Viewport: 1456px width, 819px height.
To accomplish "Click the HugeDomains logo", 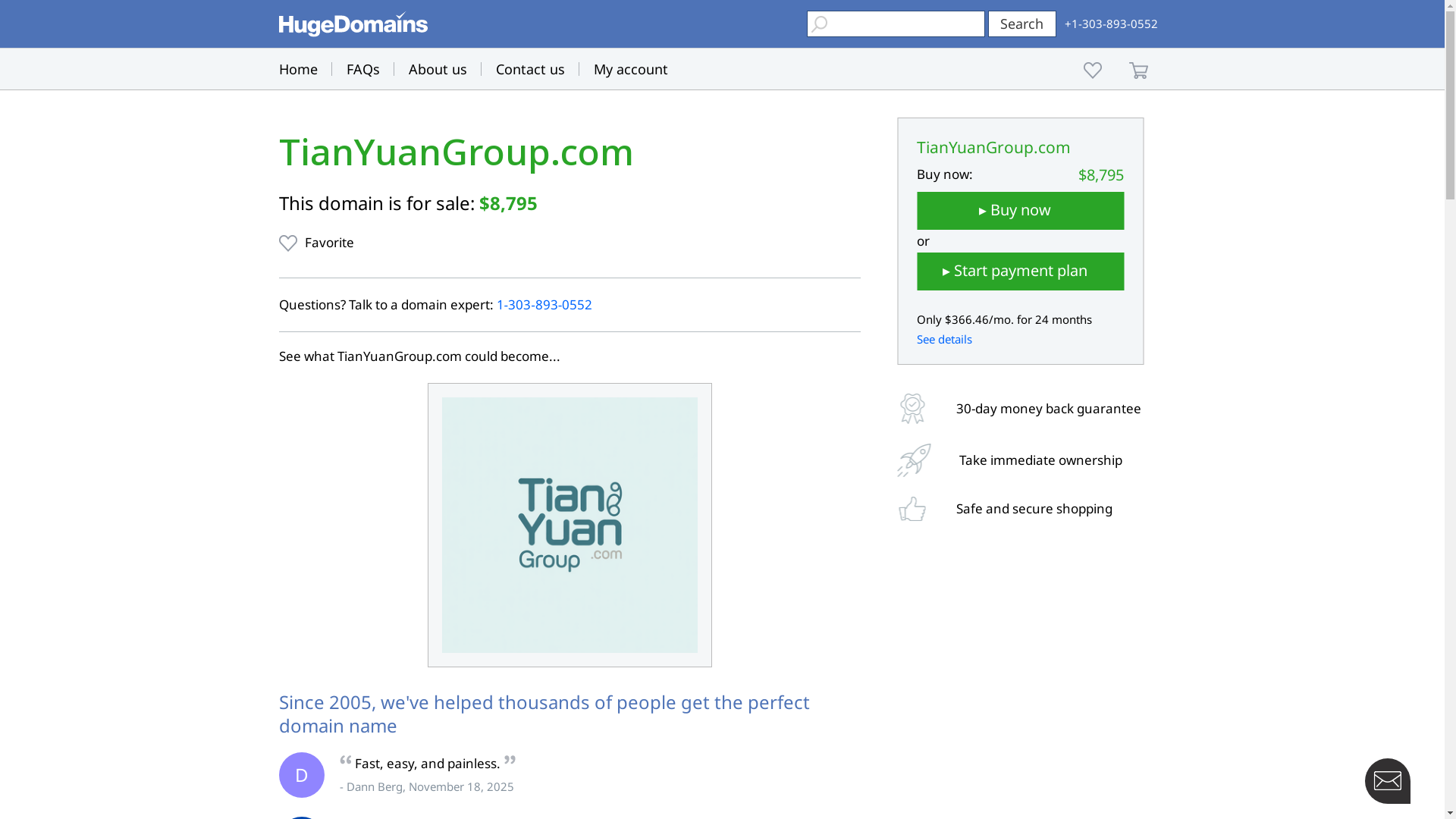I will (353, 24).
